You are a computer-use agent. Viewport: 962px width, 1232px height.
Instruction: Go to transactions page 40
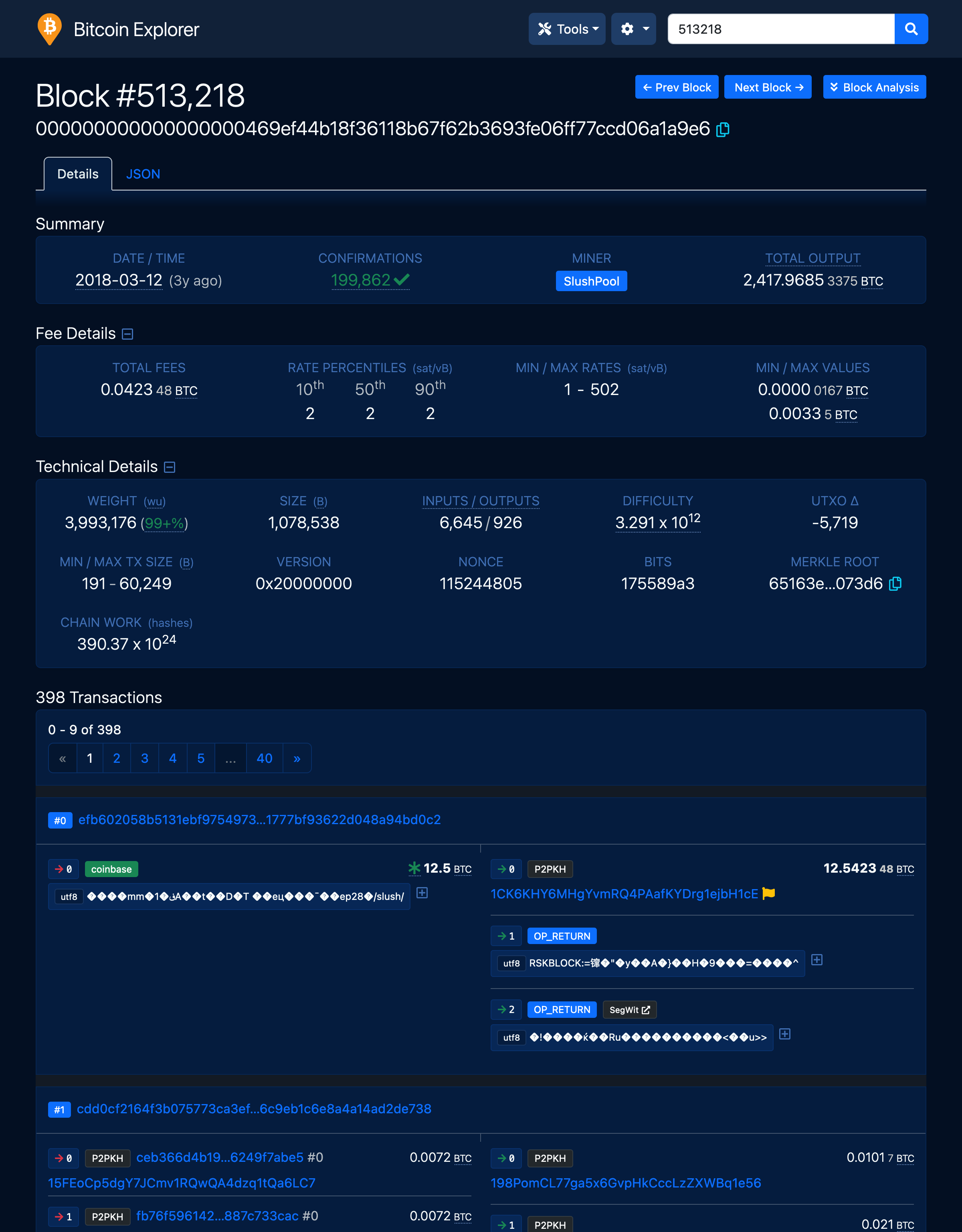265,758
